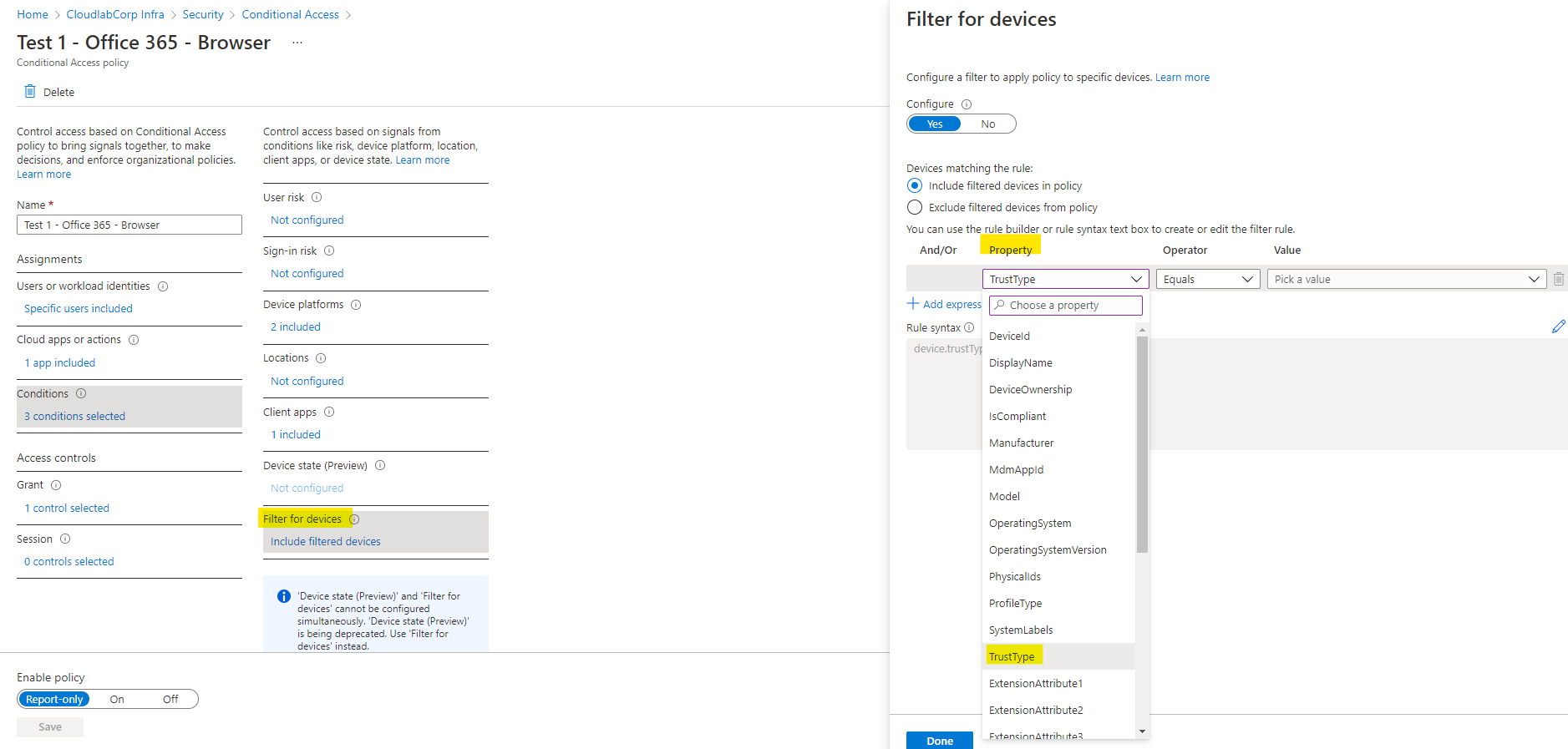Set Enable policy to Off
This screenshot has height=749, width=1568.
(x=170, y=699)
